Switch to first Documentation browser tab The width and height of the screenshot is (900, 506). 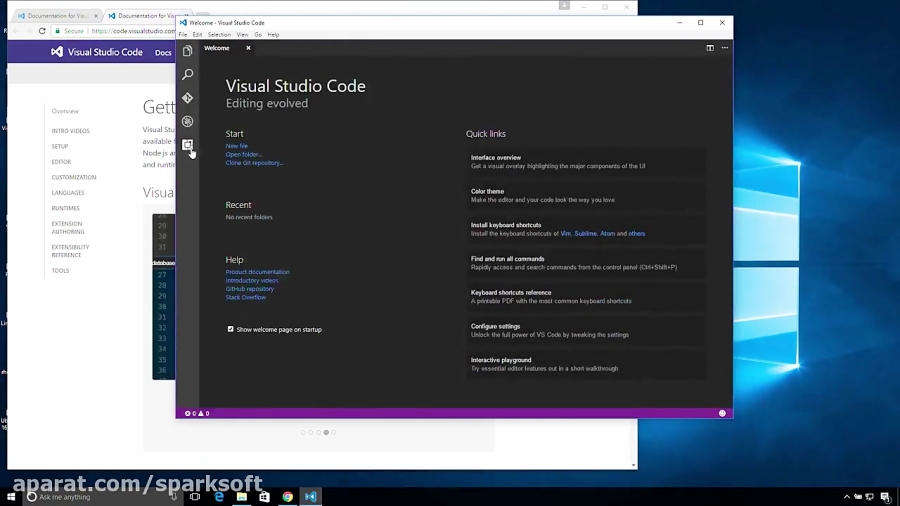[x=56, y=15]
